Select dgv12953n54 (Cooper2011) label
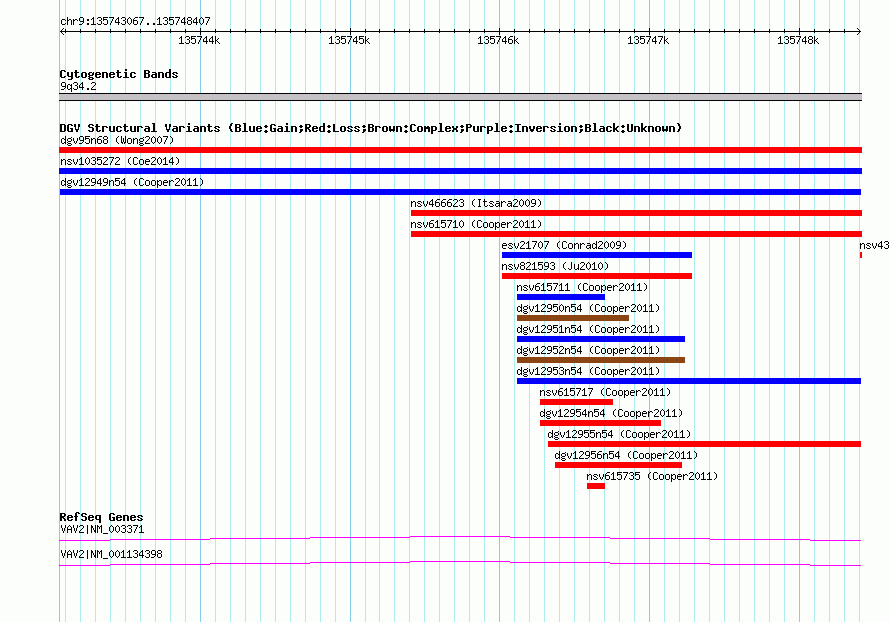 (588, 371)
